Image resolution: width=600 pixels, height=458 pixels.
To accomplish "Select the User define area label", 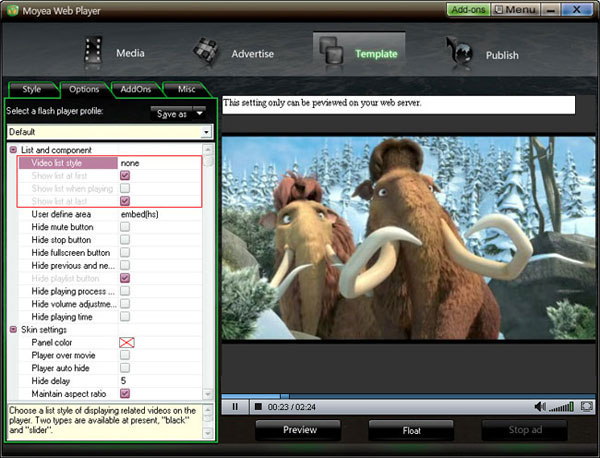I will point(61,214).
